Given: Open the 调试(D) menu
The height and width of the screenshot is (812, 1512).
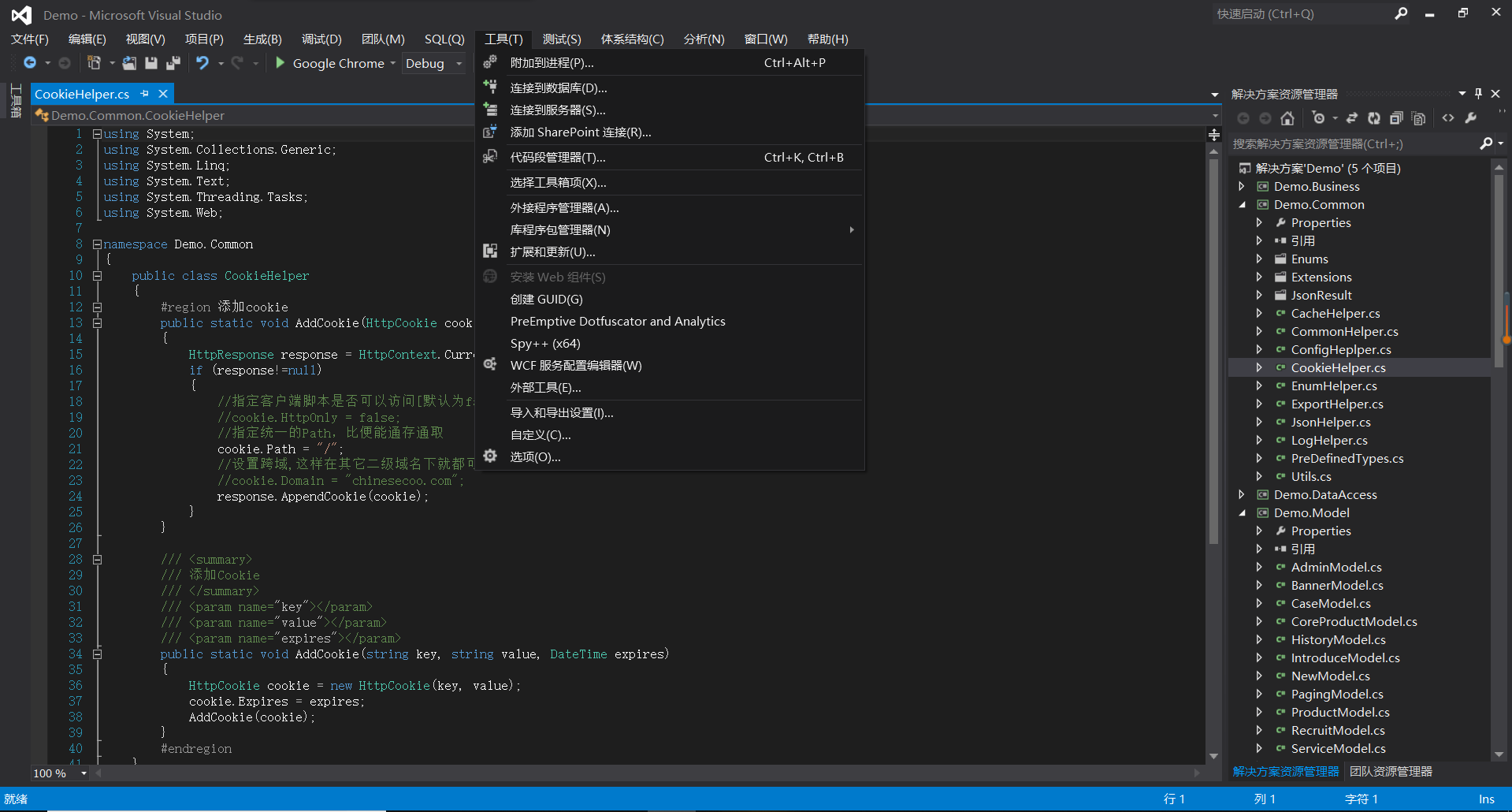Looking at the screenshot, I should [x=321, y=39].
